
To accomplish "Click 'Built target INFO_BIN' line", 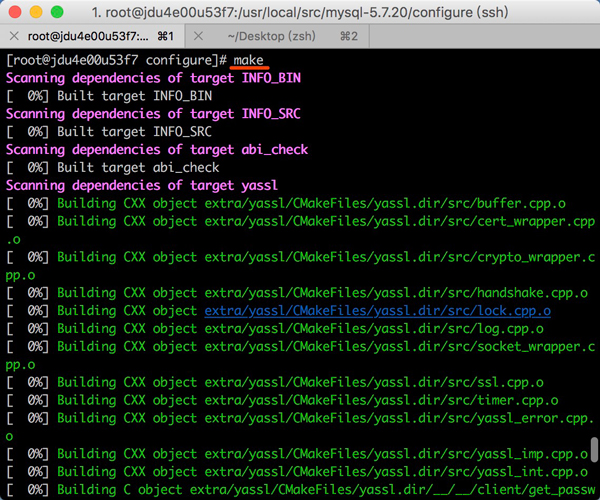I will [x=109, y=96].
